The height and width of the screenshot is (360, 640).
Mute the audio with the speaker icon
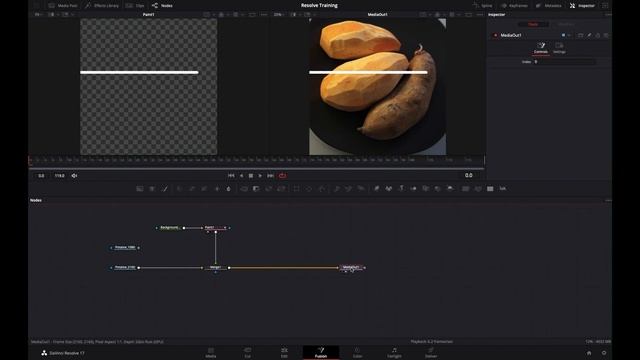click(x=74, y=176)
